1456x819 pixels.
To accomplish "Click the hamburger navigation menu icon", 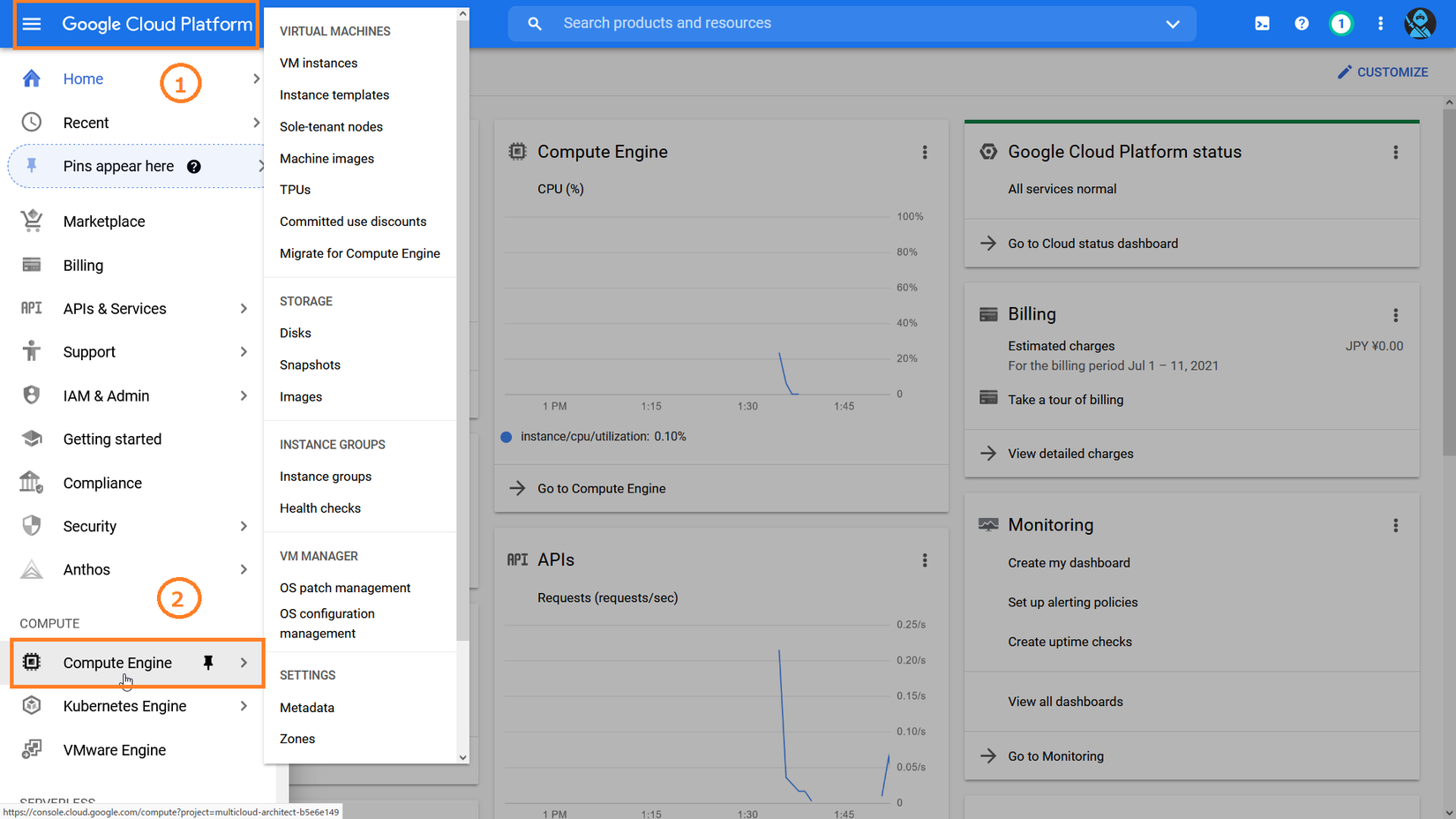I will (x=32, y=24).
